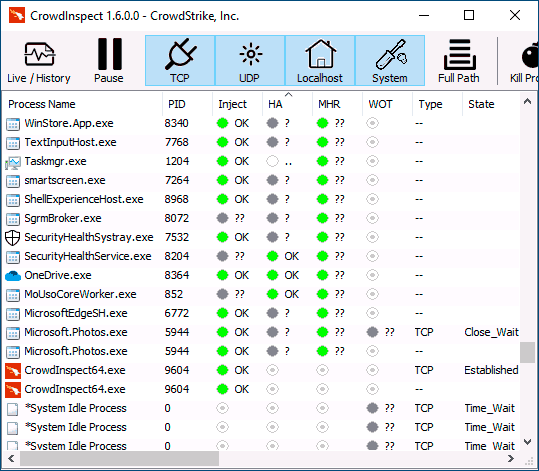Open the Live / History view
539x471 pixels.
pos(39,61)
